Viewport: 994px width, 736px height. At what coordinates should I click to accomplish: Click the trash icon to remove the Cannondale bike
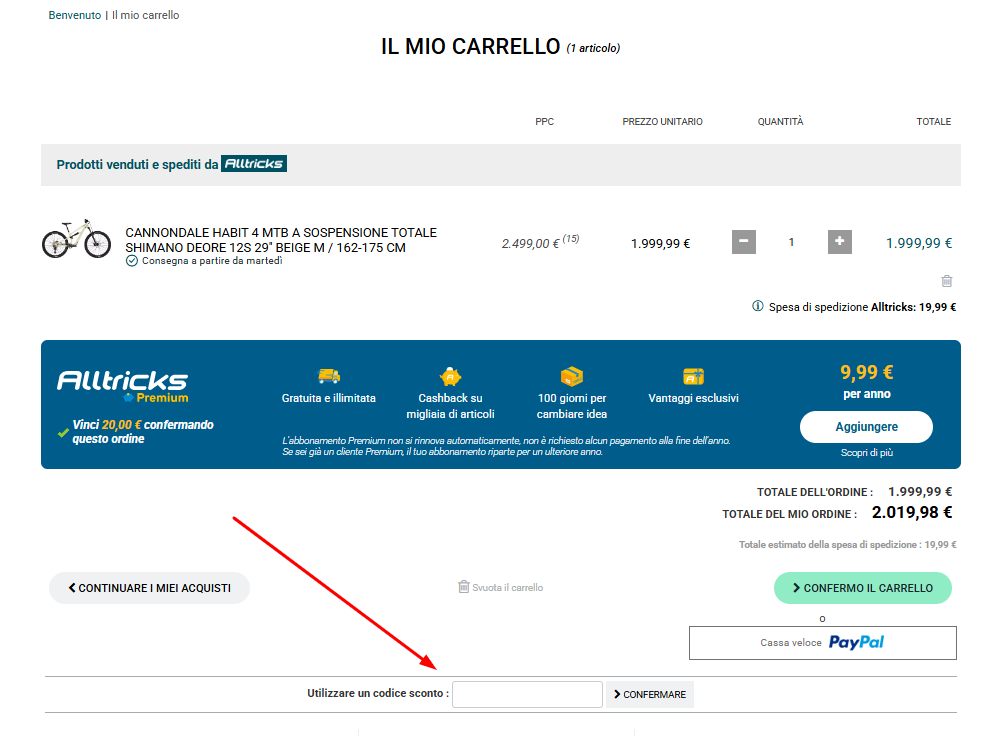click(x=946, y=281)
